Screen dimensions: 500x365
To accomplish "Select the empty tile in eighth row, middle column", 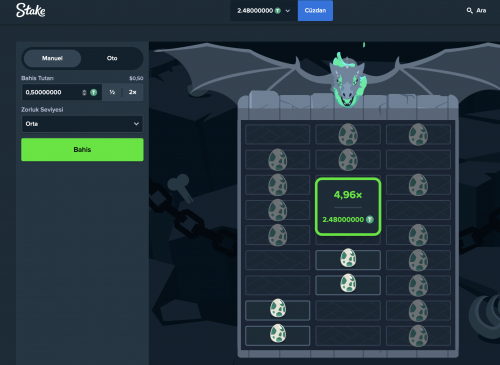I will coord(348,310).
